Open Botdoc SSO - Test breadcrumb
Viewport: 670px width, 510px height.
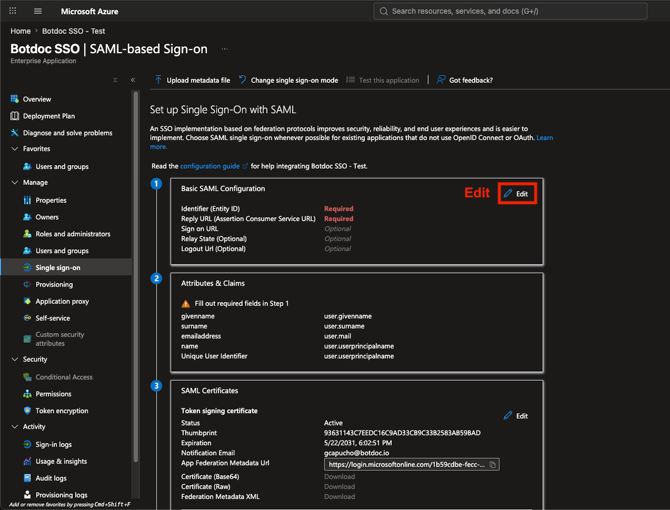tap(73, 31)
